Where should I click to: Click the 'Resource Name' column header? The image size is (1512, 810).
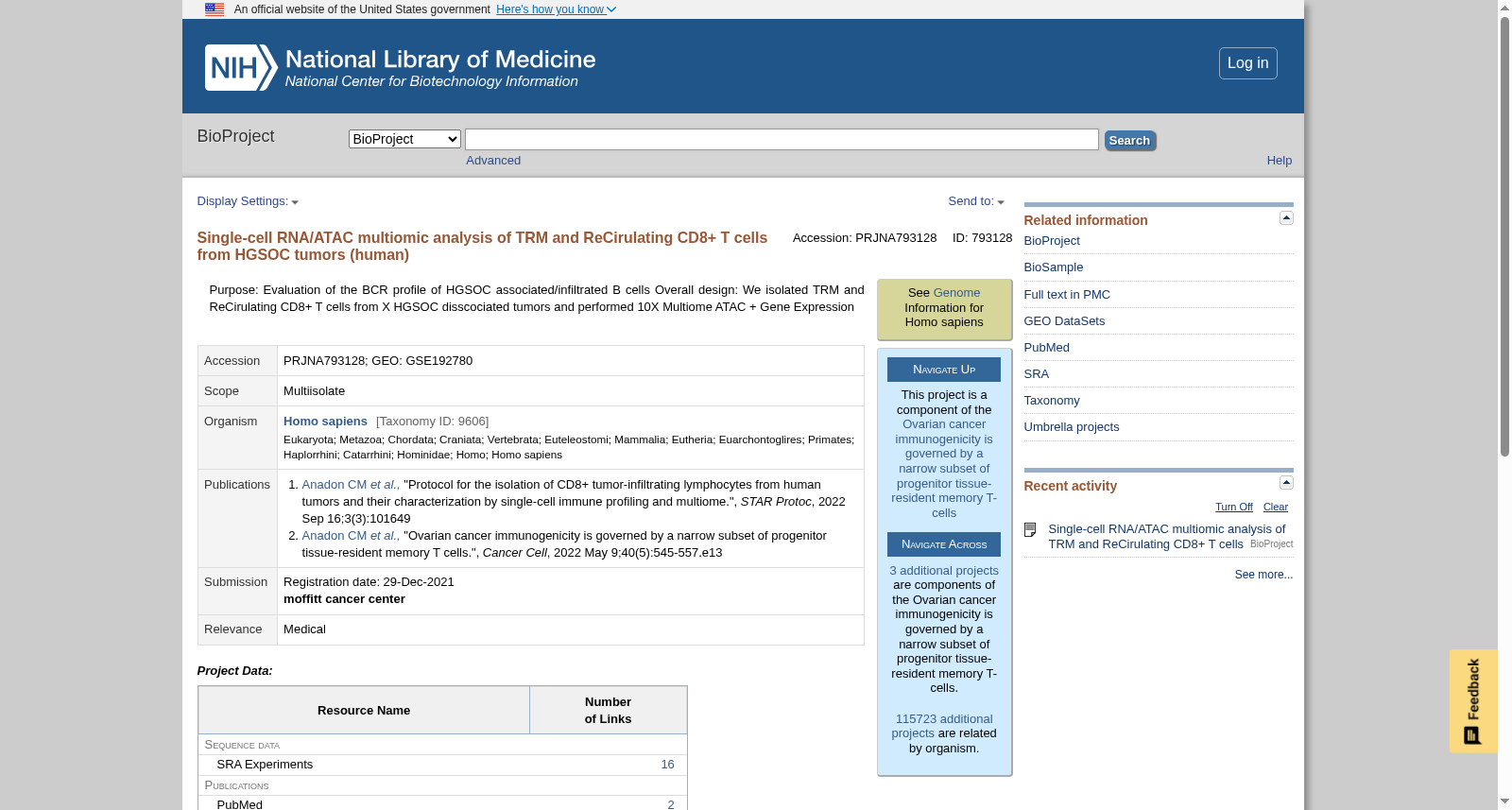364,711
